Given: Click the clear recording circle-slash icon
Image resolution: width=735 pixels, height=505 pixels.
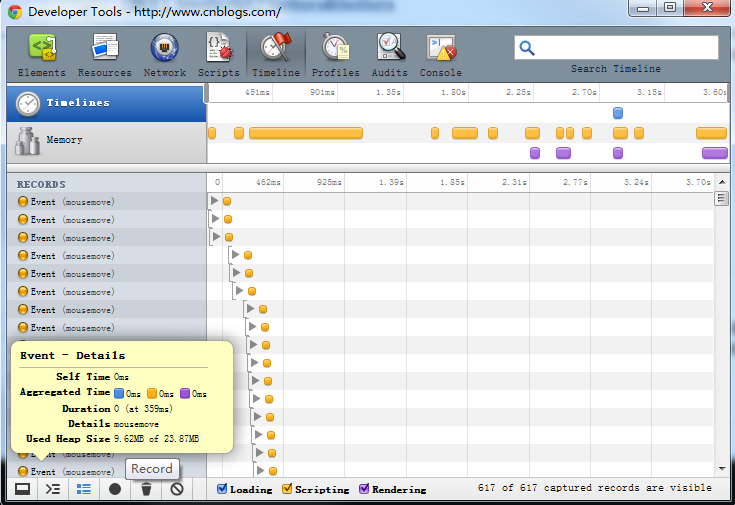Looking at the screenshot, I should [177, 489].
